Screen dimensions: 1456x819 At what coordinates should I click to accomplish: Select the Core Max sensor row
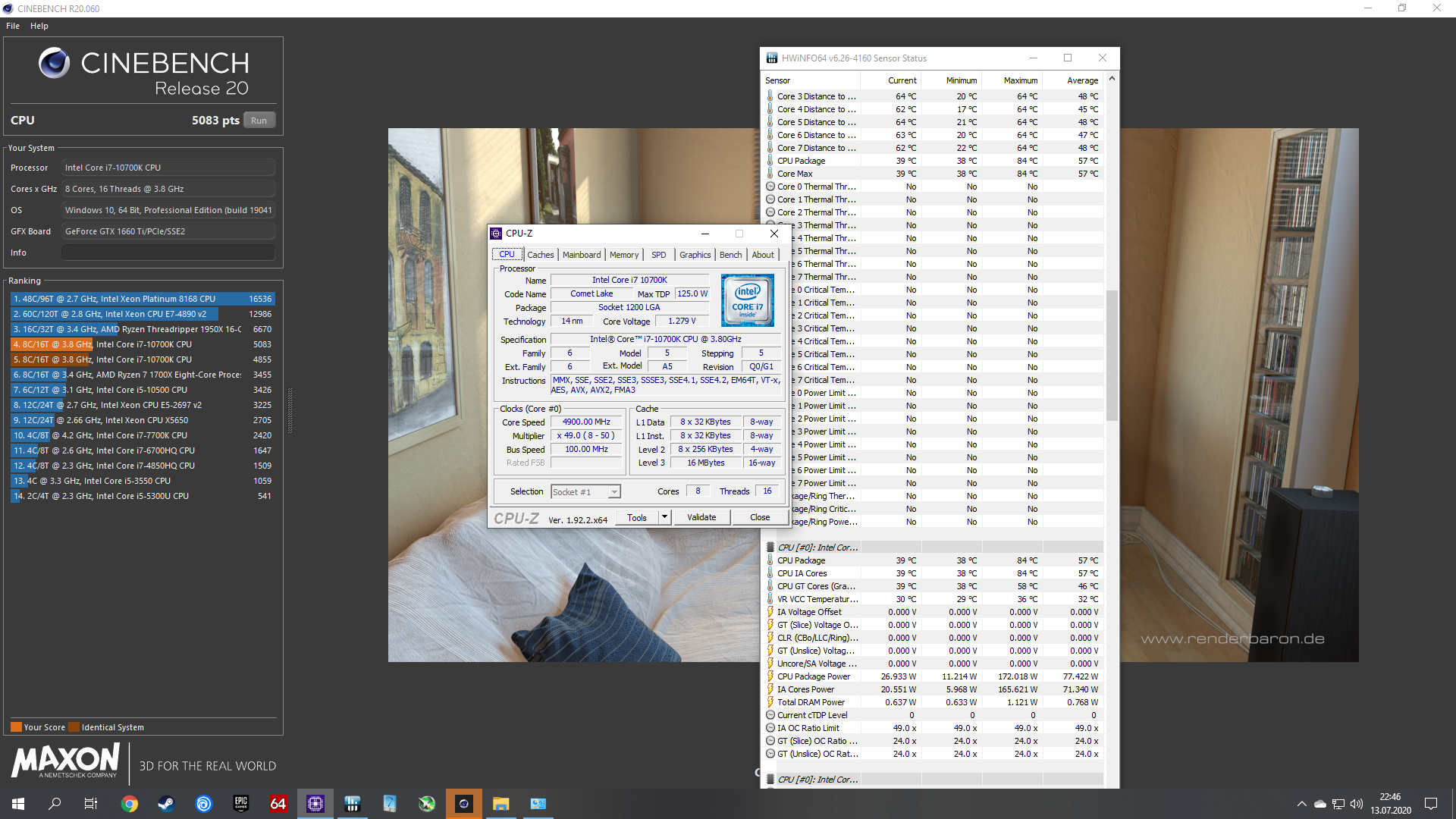coord(934,174)
